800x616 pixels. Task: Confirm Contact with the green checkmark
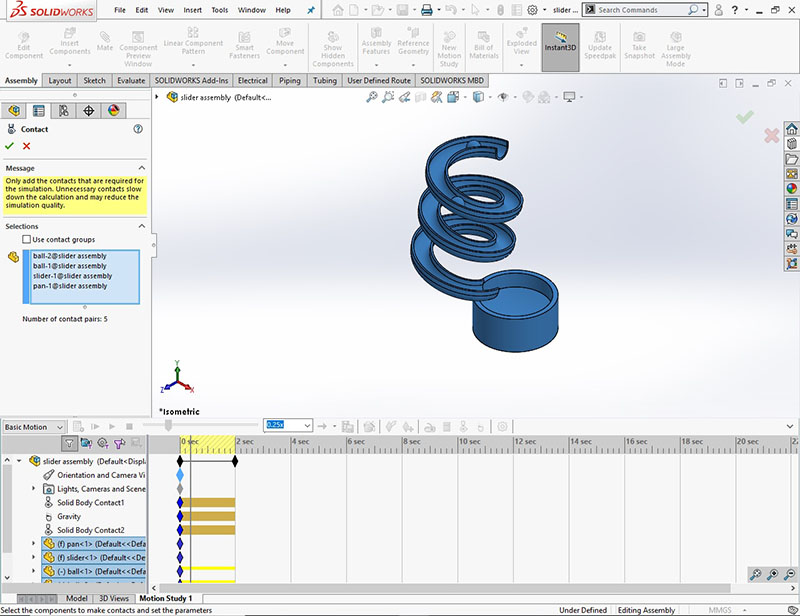[x=10, y=147]
